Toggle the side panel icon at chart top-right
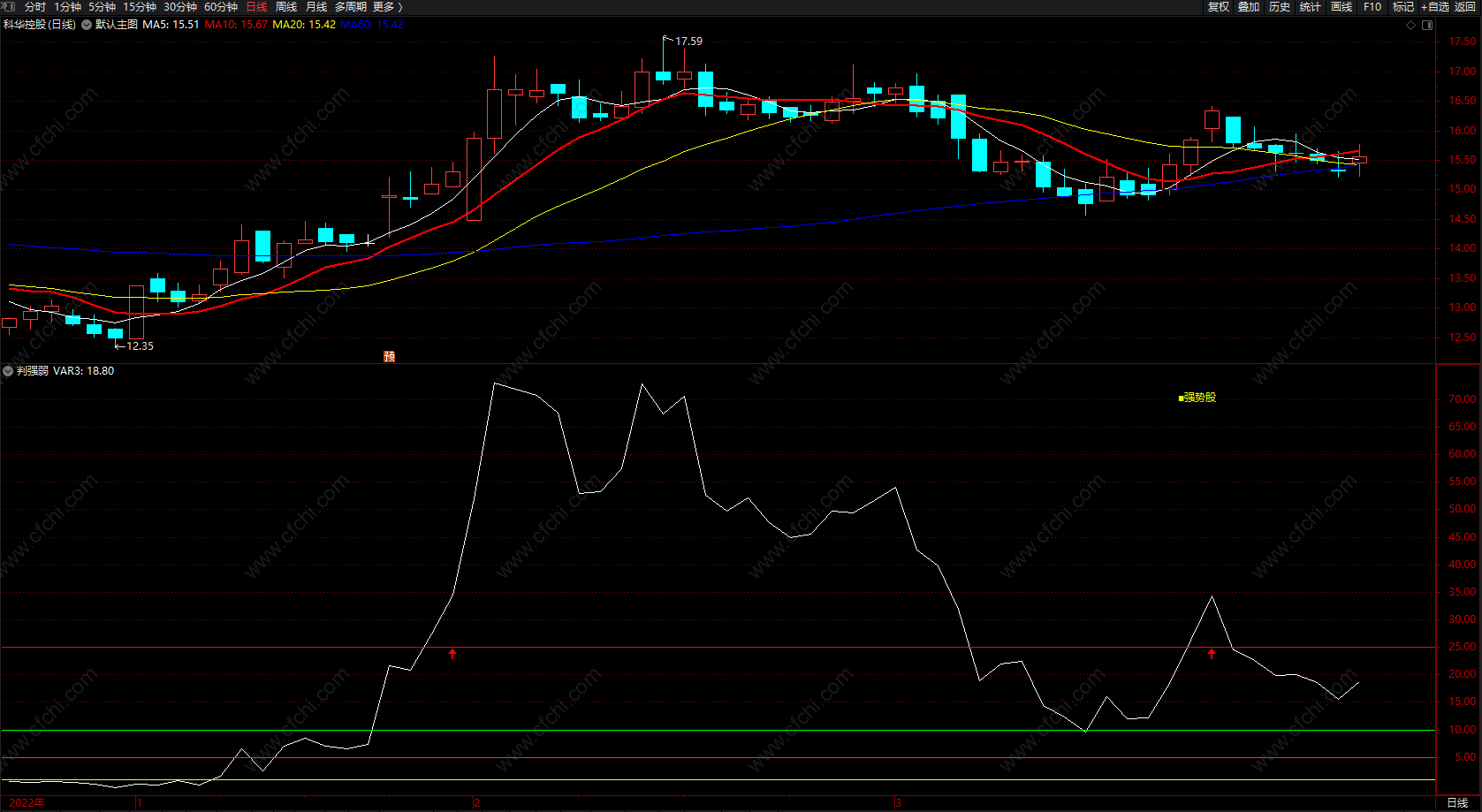1482x812 pixels. 1427,25
